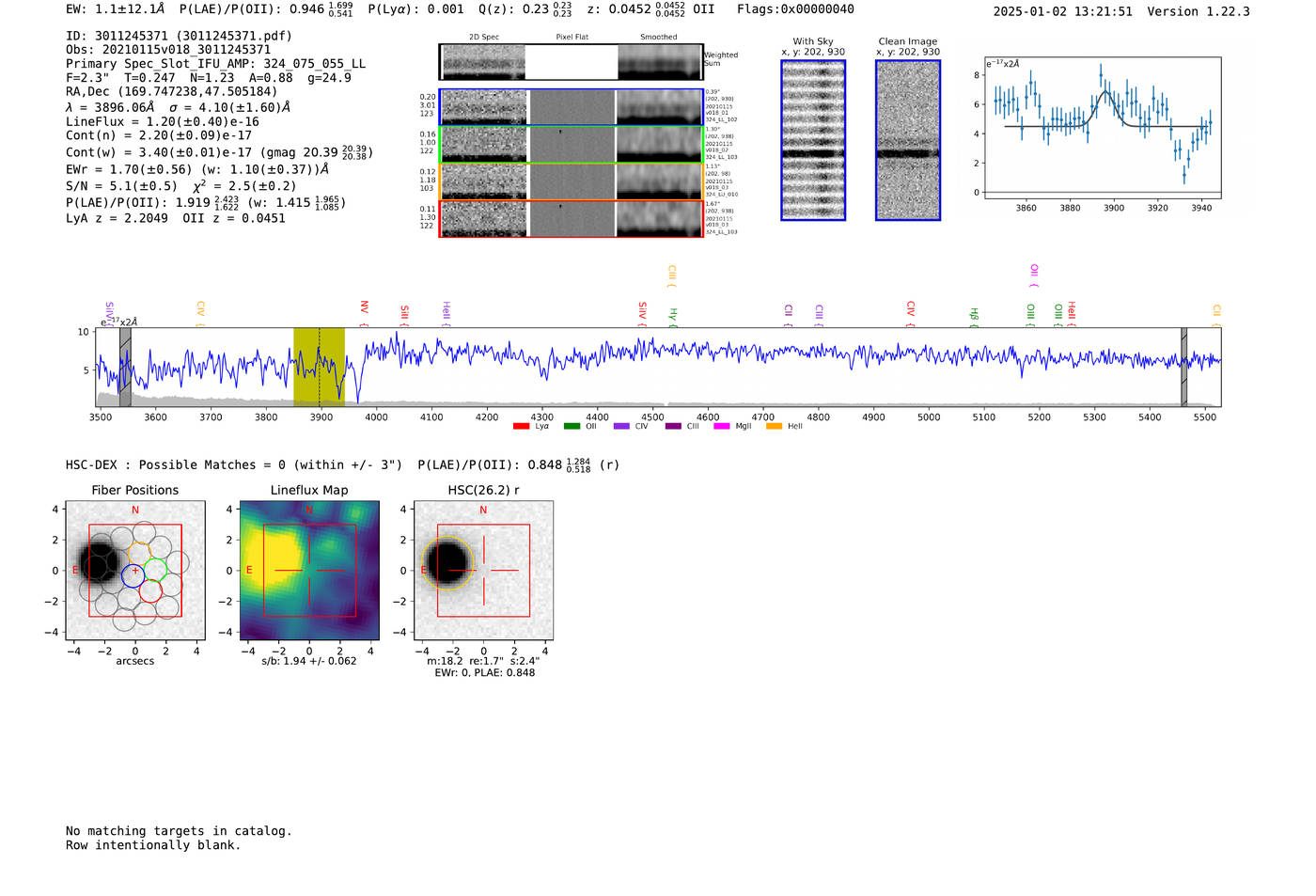The width and height of the screenshot is (1316, 896).
Task: Select the s/b: 1.94 +/- 0.062 caption
Action: 309,661
